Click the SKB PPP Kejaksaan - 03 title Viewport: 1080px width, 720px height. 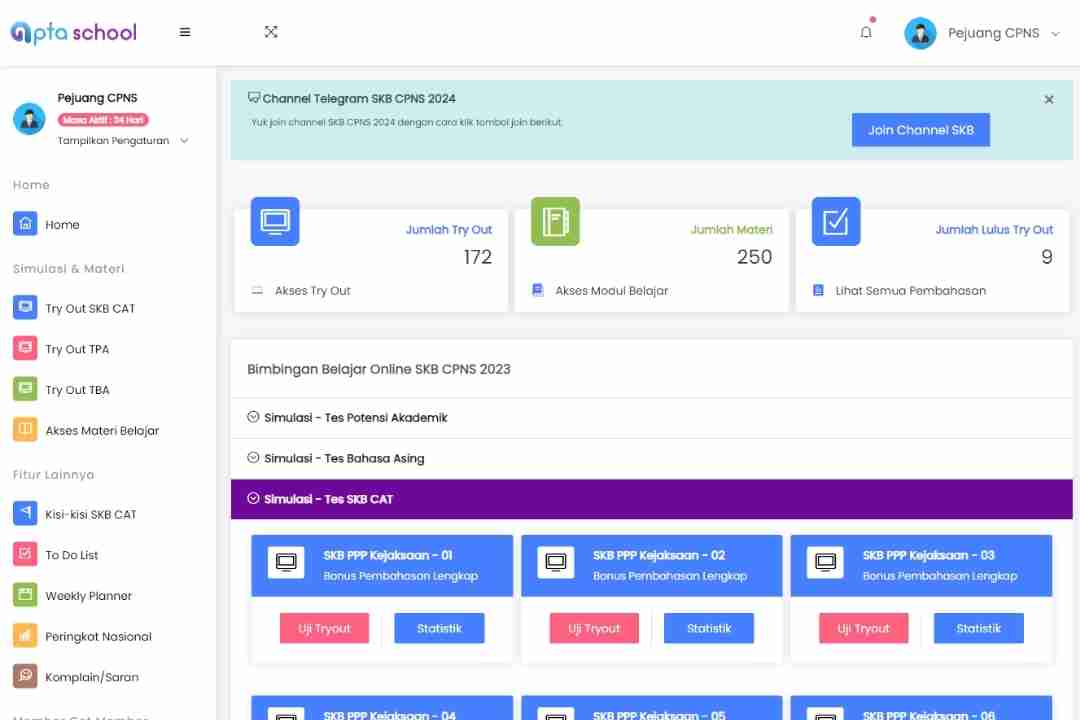[x=928, y=555]
